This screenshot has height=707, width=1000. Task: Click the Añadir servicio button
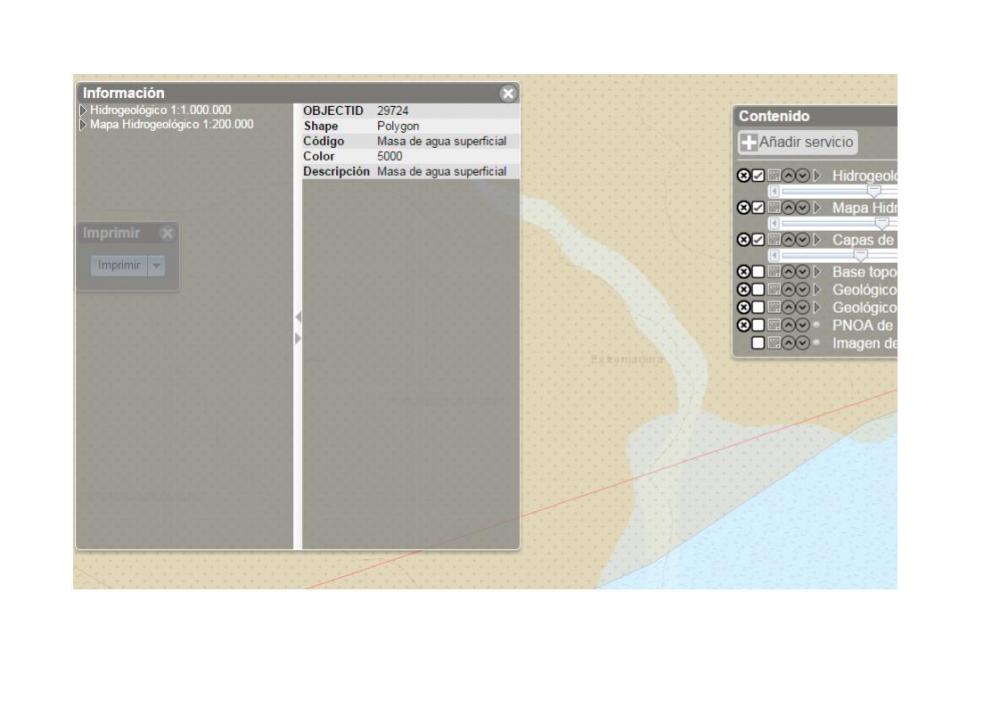(x=798, y=142)
